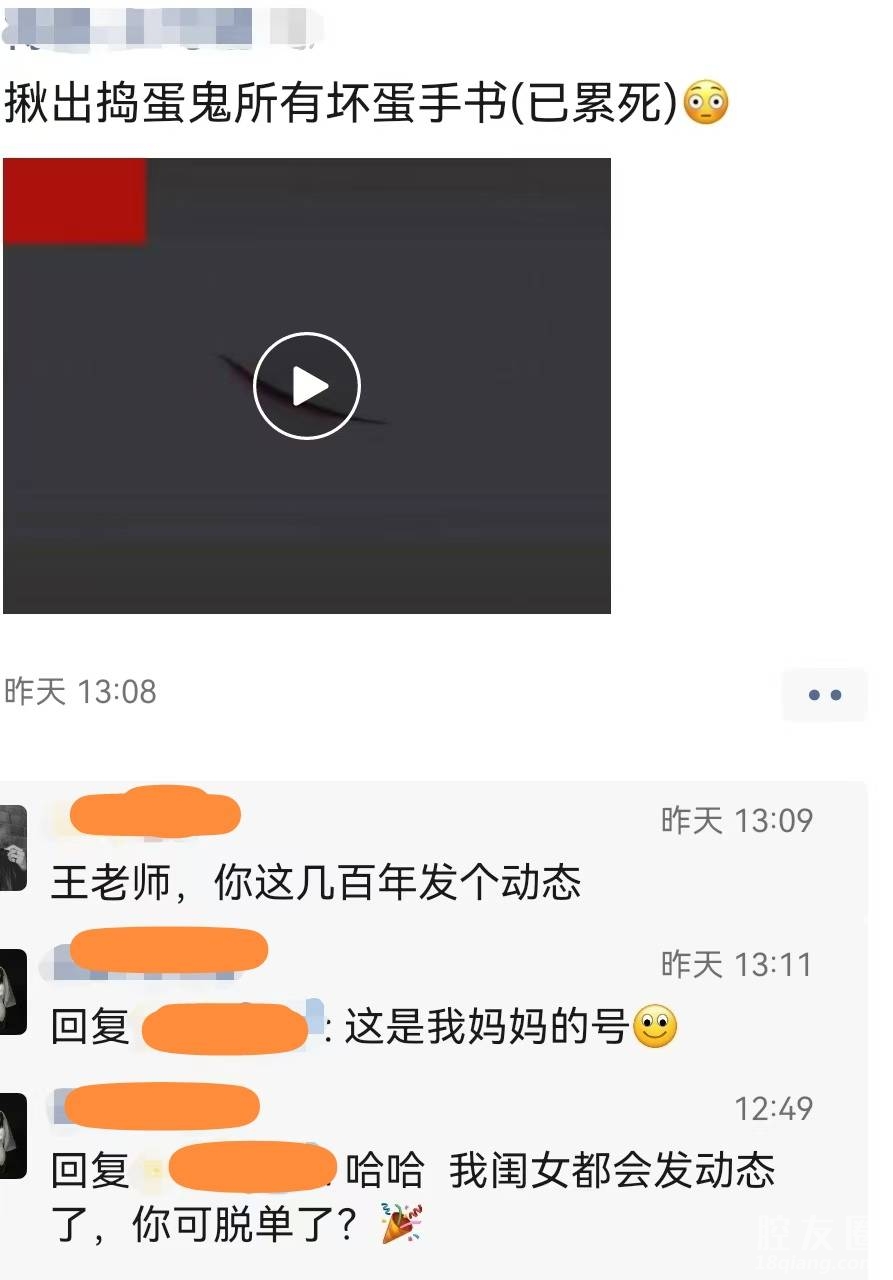Reply to comment 王老师，你这几百年发个动态
Viewport: 893px width, 1280px height.
316,883
